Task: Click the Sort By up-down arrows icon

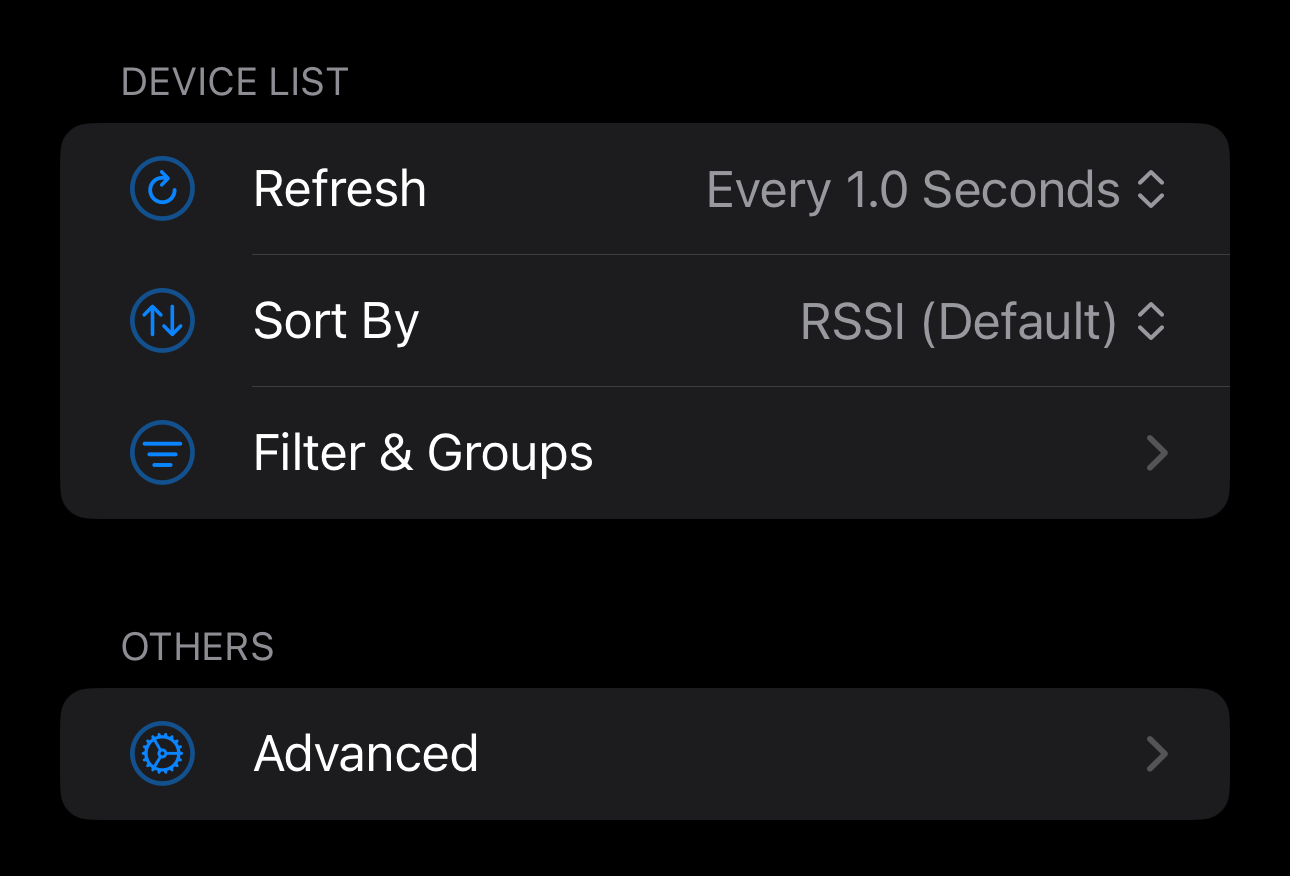Action: pos(162,321)
